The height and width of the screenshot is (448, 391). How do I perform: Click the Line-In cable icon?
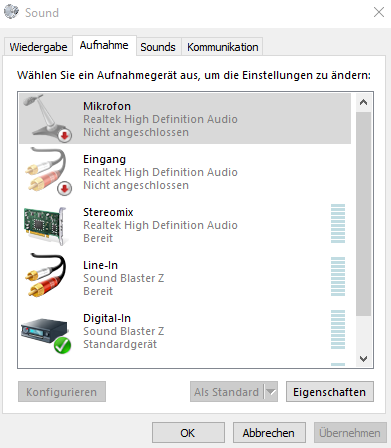tap(47, 275)
